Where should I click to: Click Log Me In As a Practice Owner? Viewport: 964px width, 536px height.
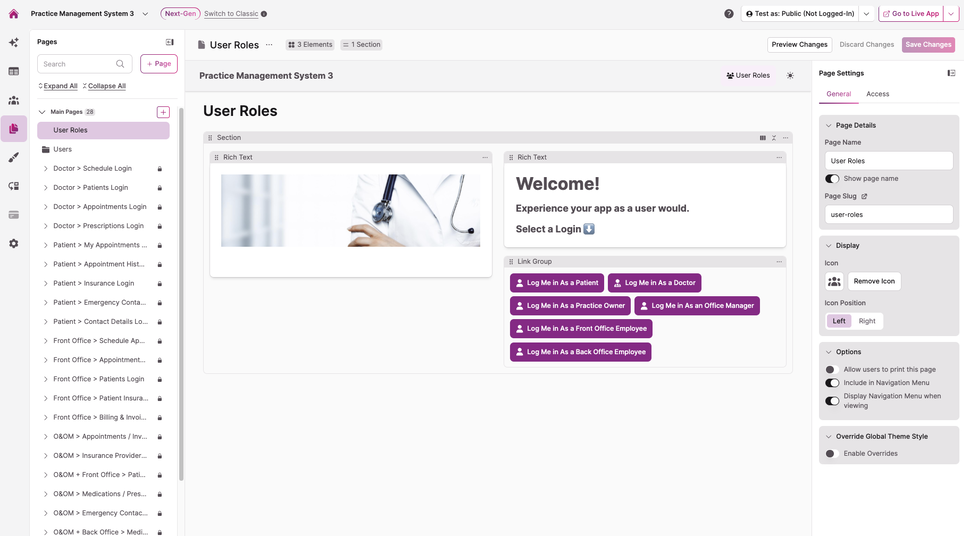pyautogui.click(x=570, y=305)
